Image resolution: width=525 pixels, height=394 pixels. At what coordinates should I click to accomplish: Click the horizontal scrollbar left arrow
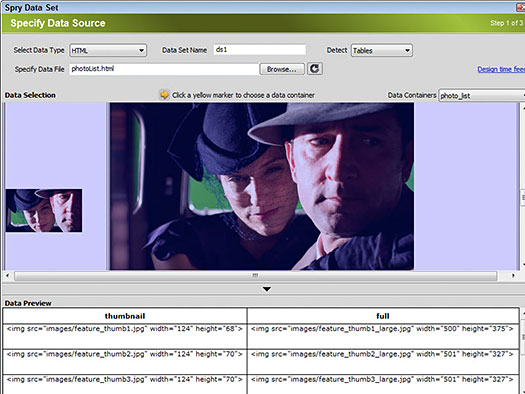[7, 275]
